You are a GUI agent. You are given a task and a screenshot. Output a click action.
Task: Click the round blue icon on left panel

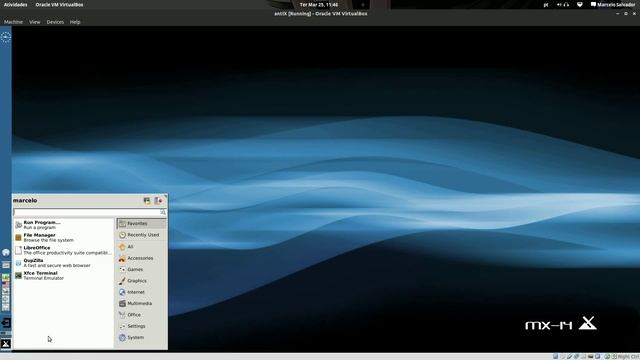pos(6,253)
